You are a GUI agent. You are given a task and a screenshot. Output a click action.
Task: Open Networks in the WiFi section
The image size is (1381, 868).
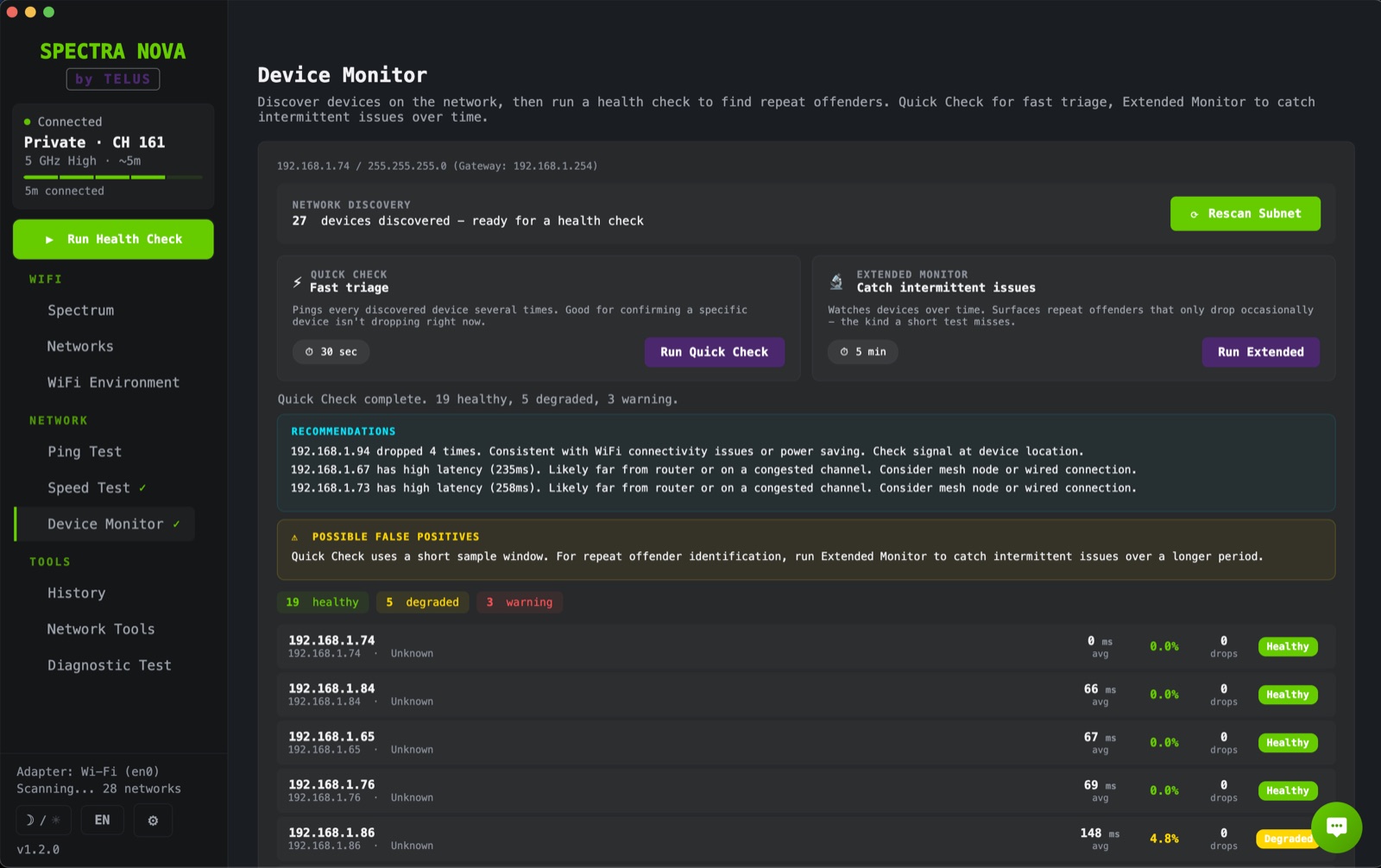click(x=80, y=346)
